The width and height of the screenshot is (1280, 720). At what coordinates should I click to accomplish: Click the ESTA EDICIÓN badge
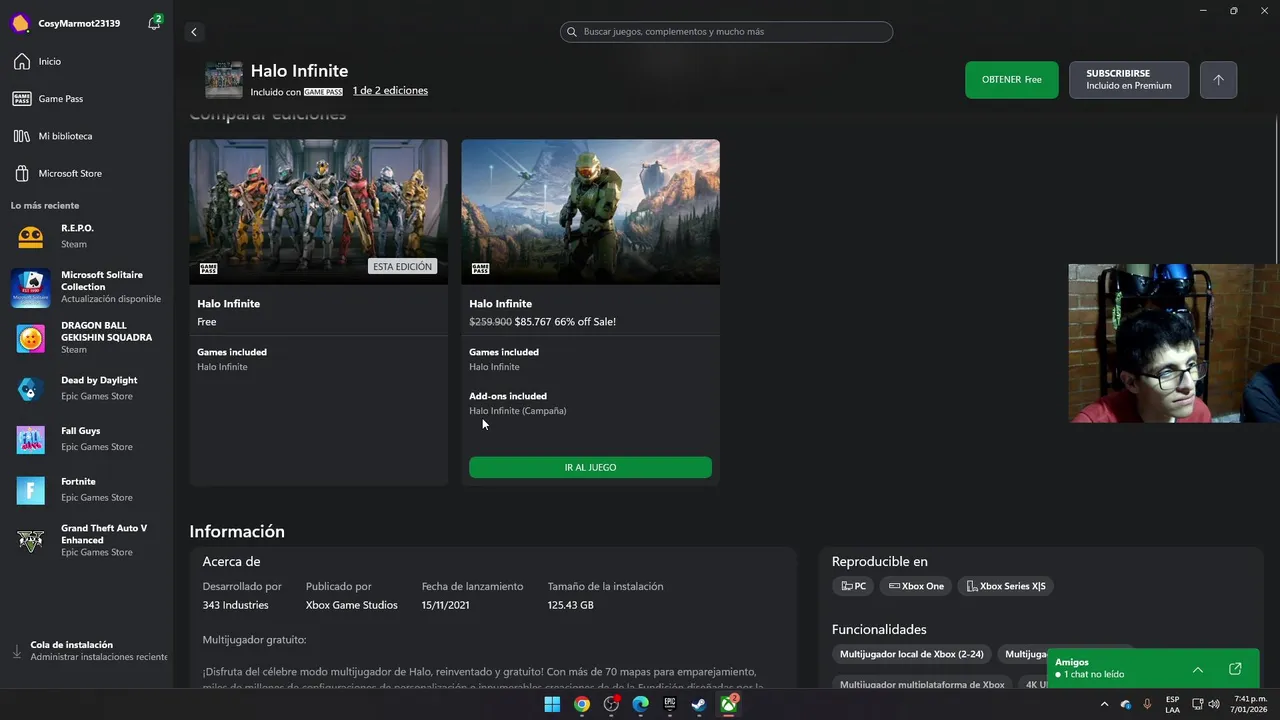[x=403, y=267]
